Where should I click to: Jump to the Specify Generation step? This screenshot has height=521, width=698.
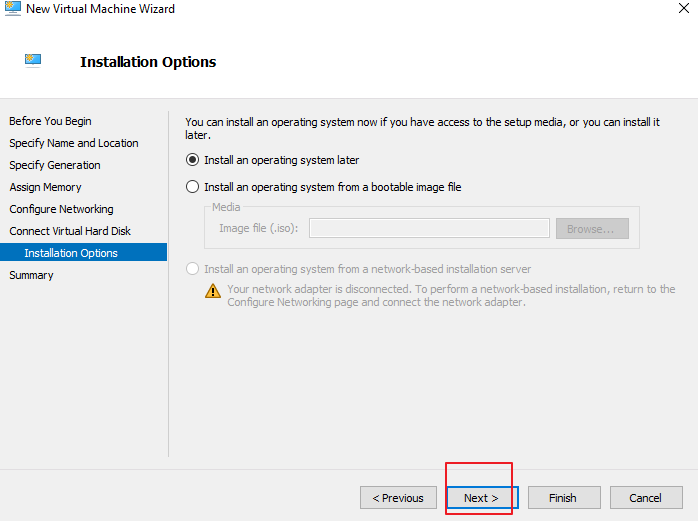55,165
